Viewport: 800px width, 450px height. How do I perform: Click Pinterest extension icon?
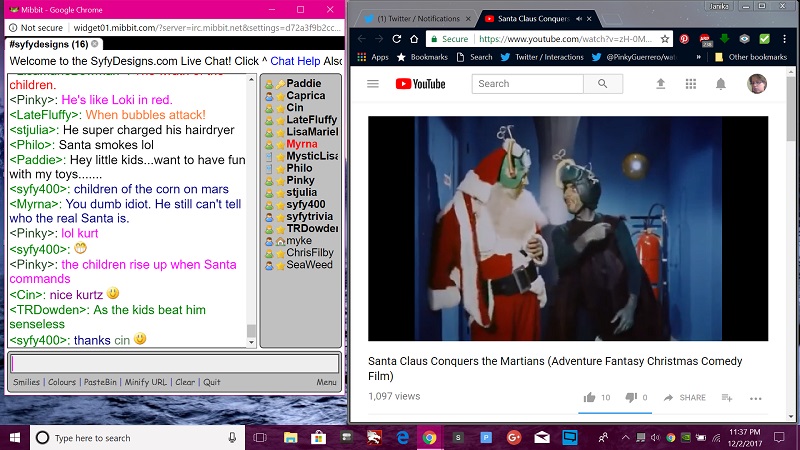[684, 39]
